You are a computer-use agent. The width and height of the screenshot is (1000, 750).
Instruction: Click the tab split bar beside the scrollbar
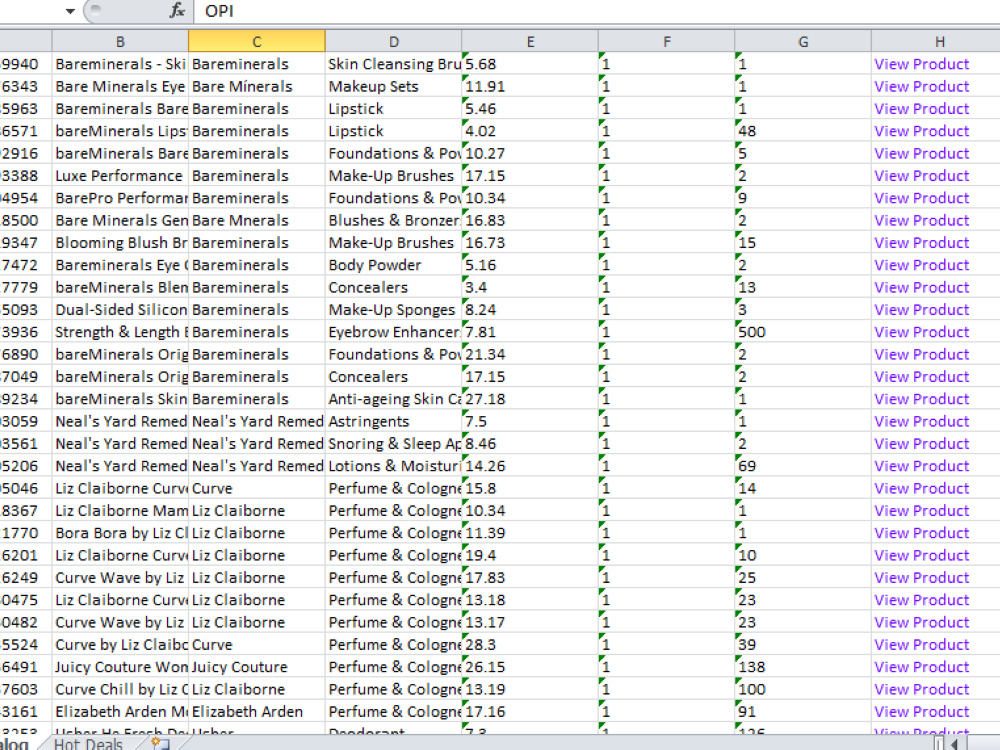(939, 744)
